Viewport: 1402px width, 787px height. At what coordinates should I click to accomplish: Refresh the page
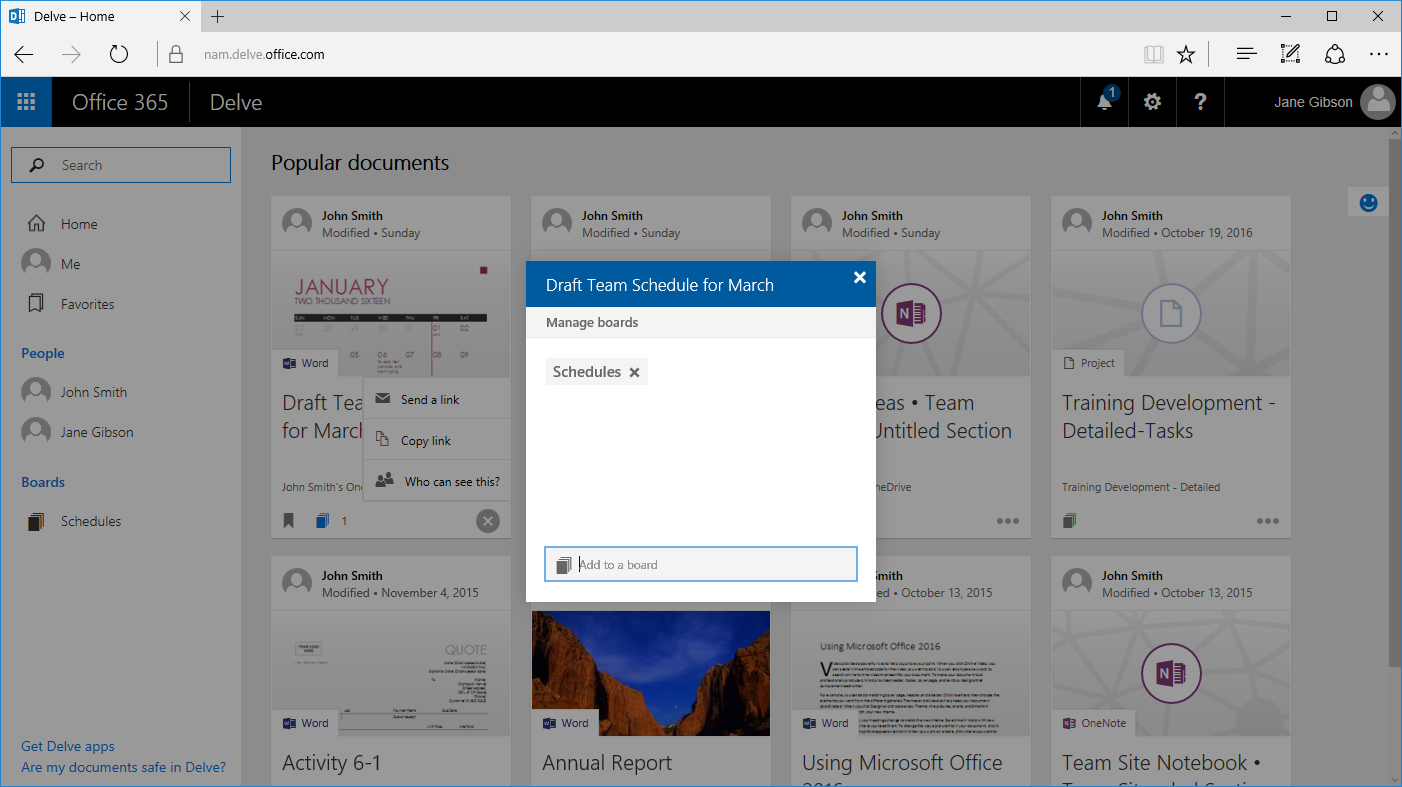(119, 54)
